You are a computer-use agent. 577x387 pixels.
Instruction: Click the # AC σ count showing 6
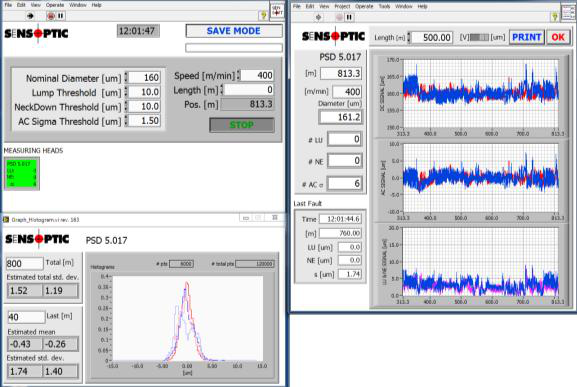pos(344,183)
